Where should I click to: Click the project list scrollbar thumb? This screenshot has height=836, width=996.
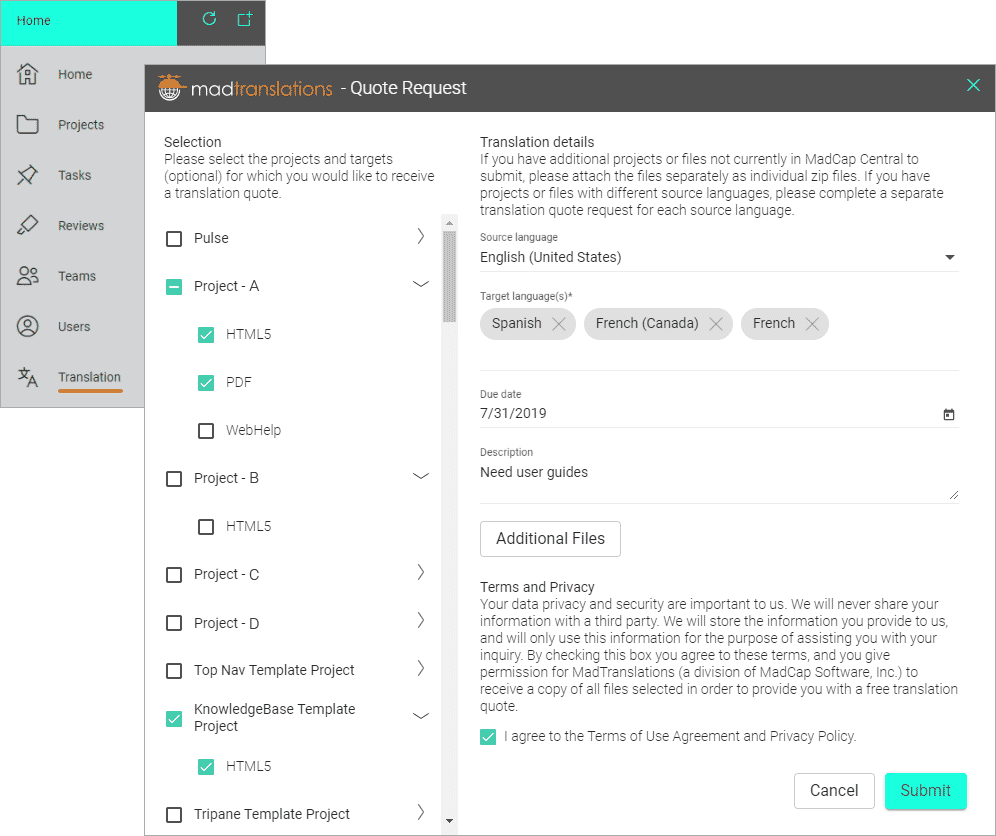449,276
